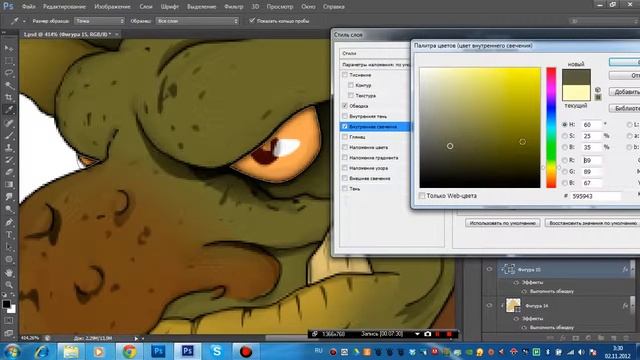
Task: Click the current color swatch preview
Action: 576,92
